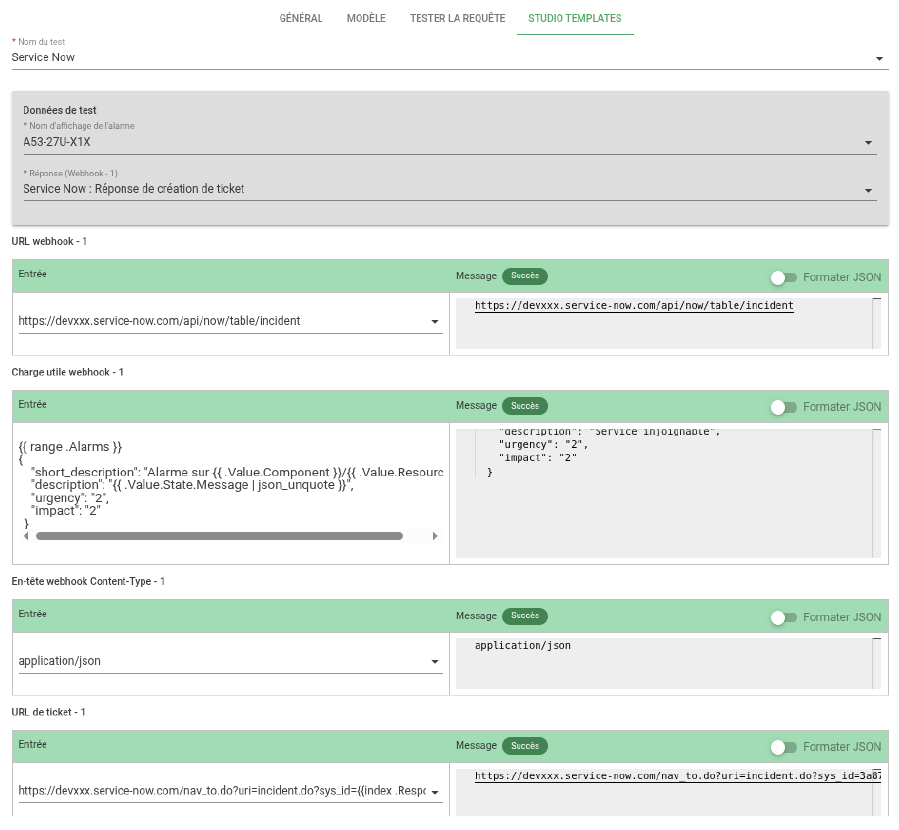Select the Studio Templates tab
The image size is (899, 830).
(575, 18)
